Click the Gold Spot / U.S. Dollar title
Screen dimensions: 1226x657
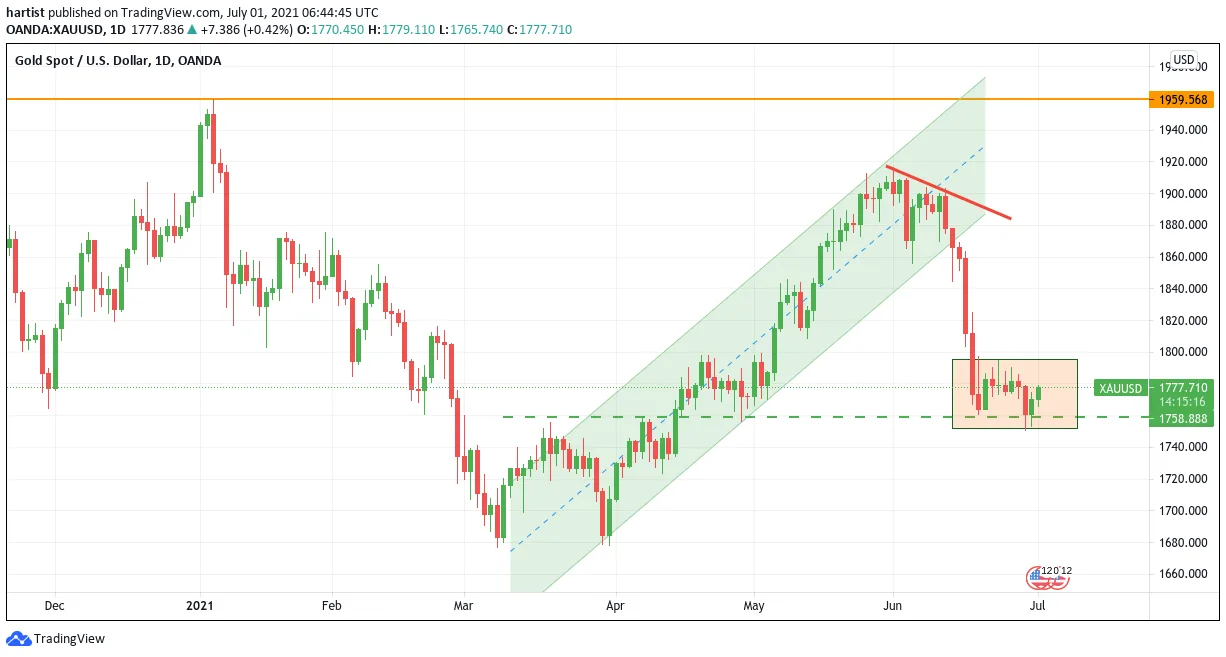pos(118,61)
